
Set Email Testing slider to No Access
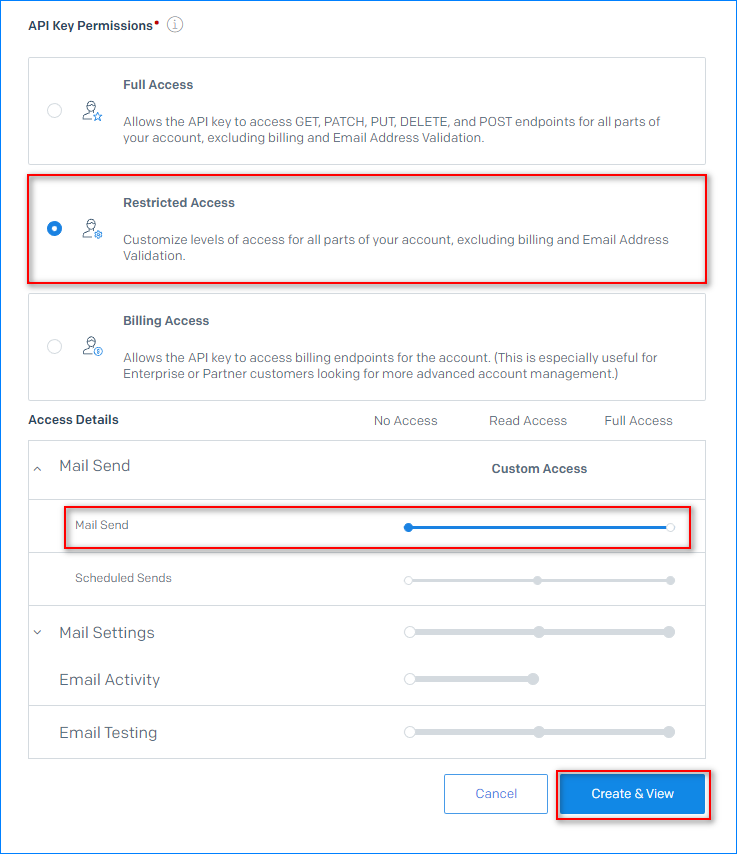click(x=410, y=732)
